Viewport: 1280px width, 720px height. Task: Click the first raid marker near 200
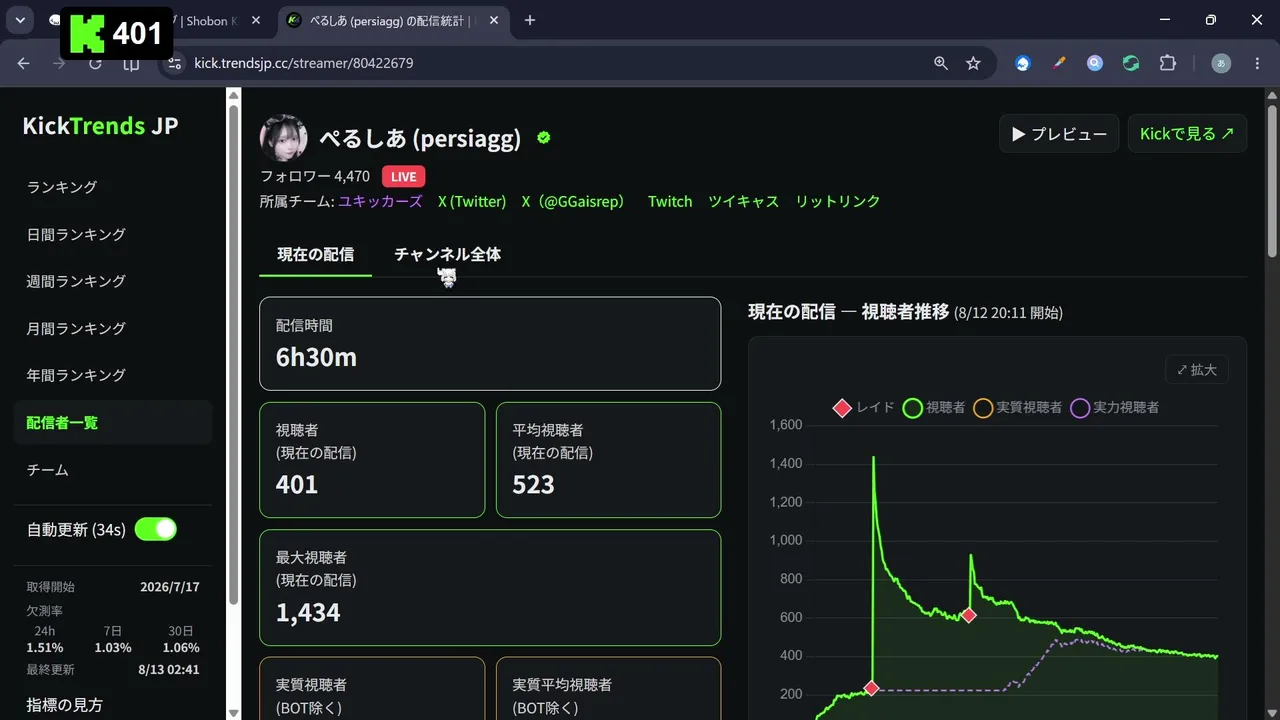[872, 688]
